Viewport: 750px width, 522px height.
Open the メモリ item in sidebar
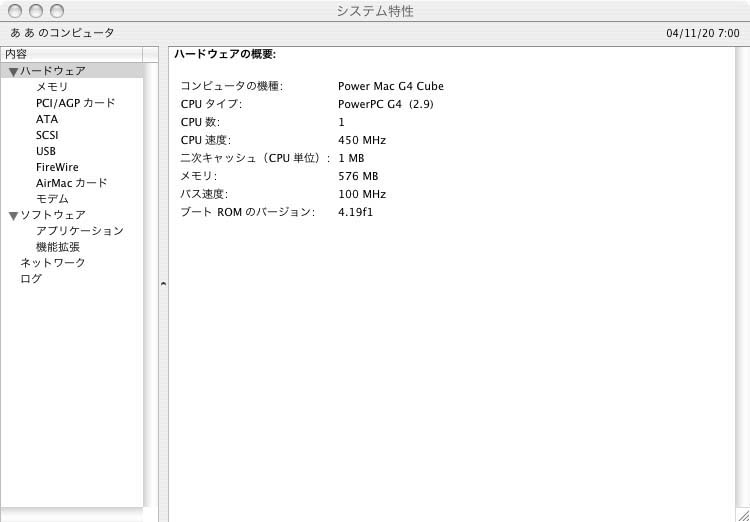pyautogui.click(x=52, y=87)
